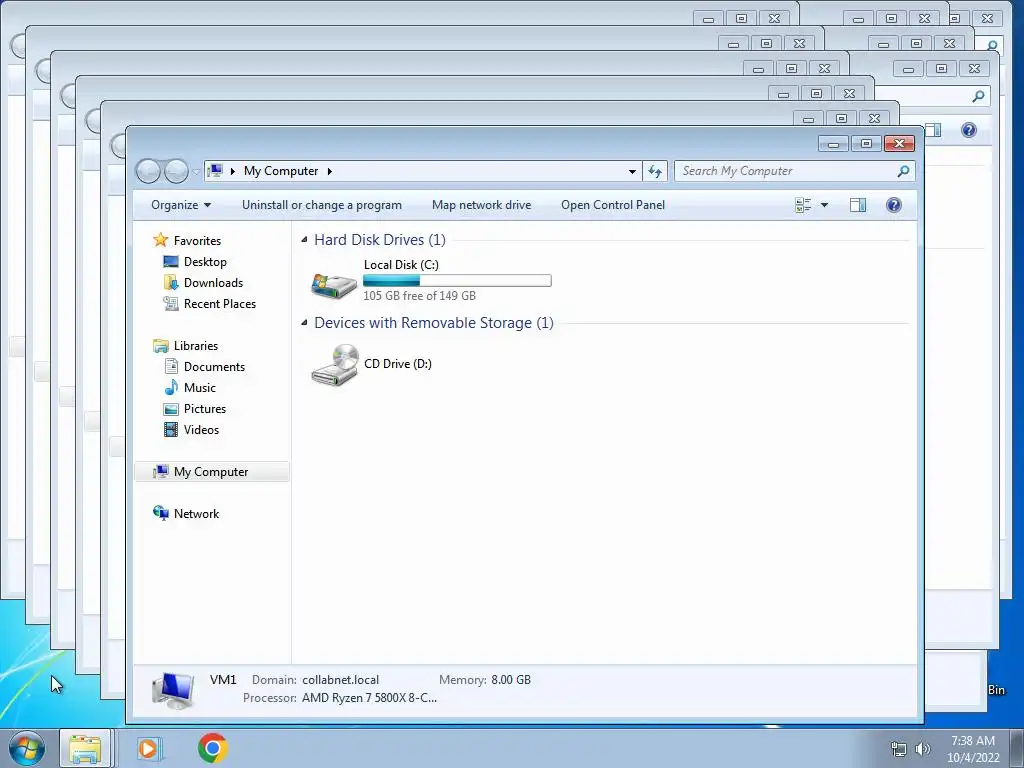Open the Documents library
The height and width of the screenshot is (768, 1024).
[x=214, y=366]
